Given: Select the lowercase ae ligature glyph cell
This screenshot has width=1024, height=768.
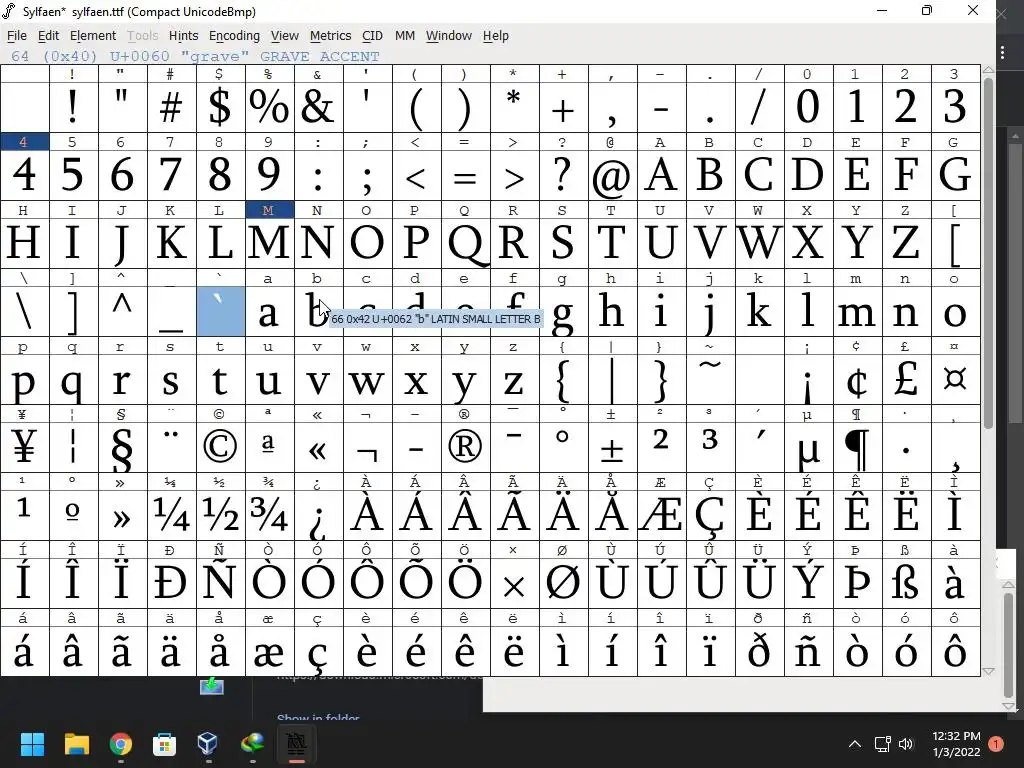Looking at the screenshot, I should click(270, 650).
